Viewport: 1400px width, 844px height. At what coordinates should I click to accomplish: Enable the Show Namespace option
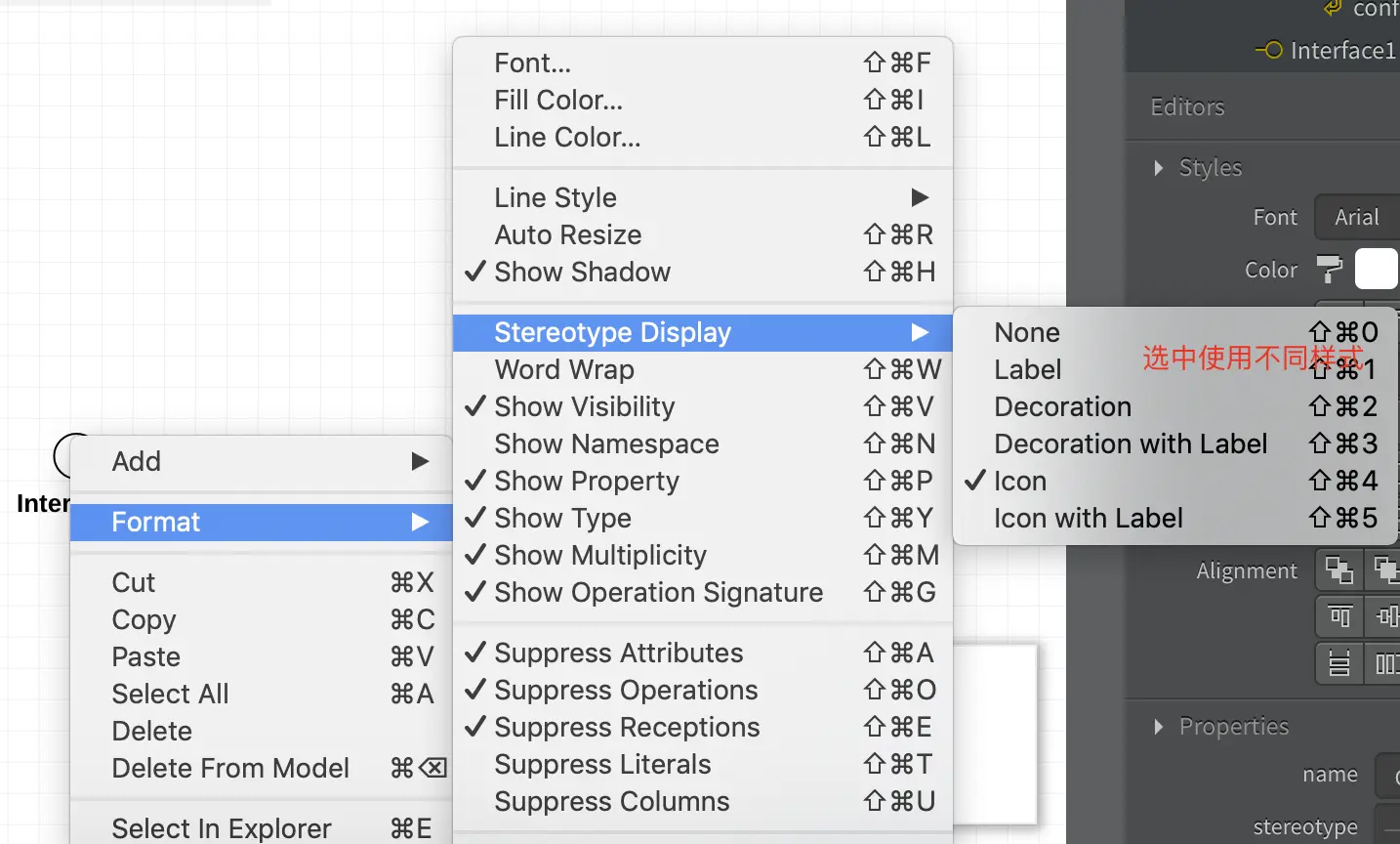(606, 443)
